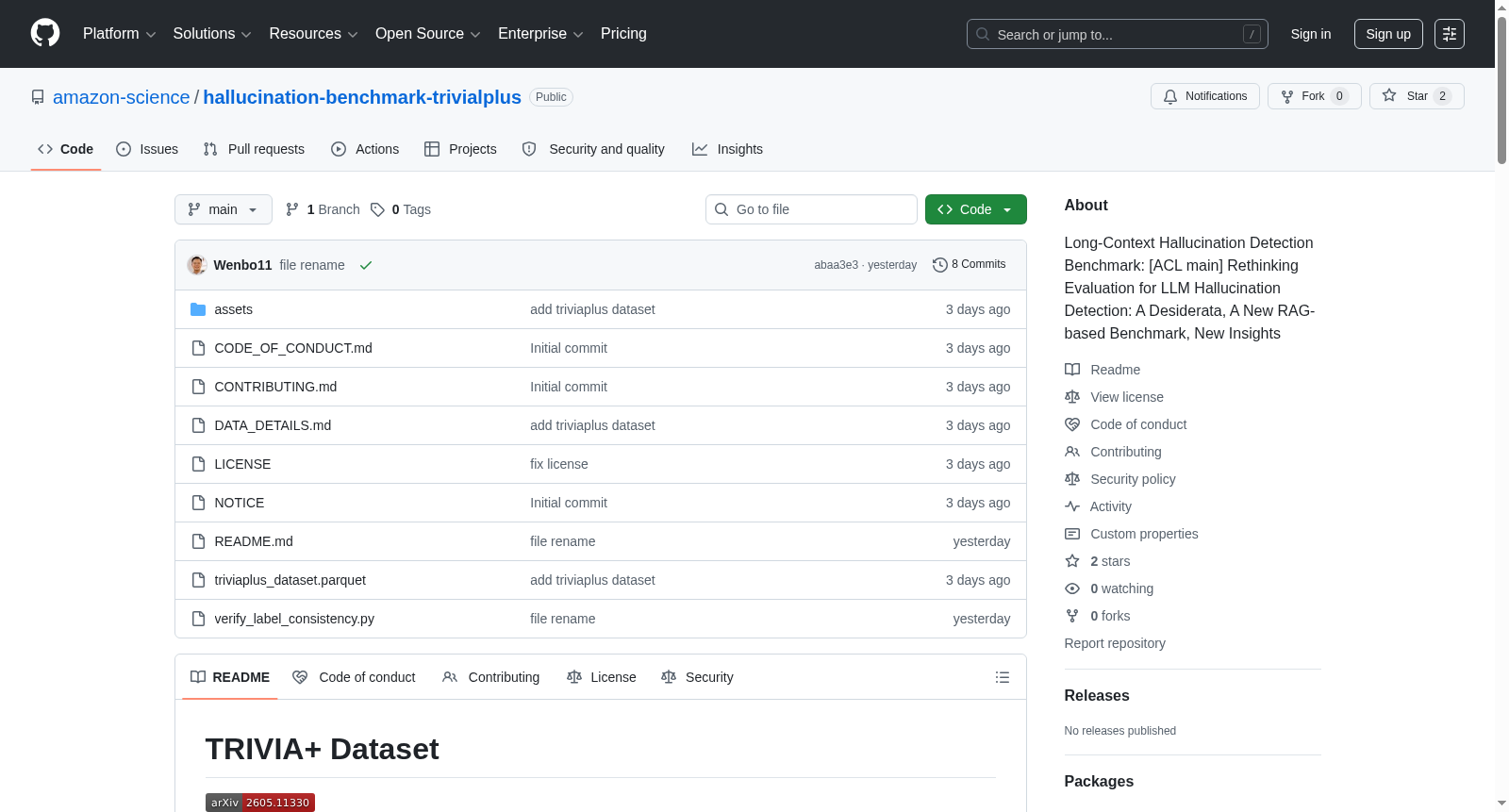Open verify_label_consistency.py file

pos(294,619)
